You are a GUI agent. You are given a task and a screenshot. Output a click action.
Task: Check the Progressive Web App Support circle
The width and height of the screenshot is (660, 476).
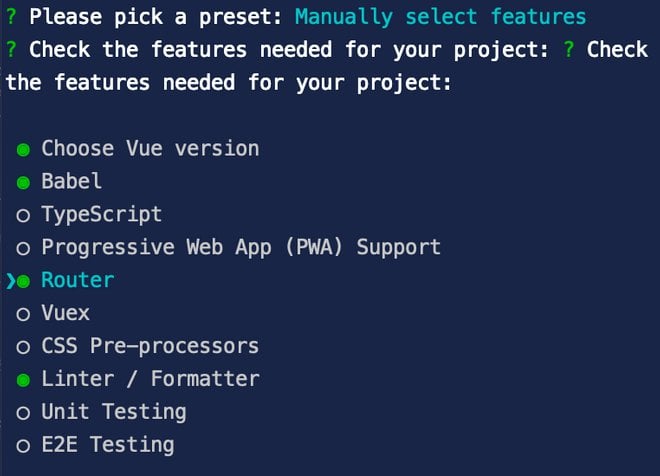[x=23, y=248]
